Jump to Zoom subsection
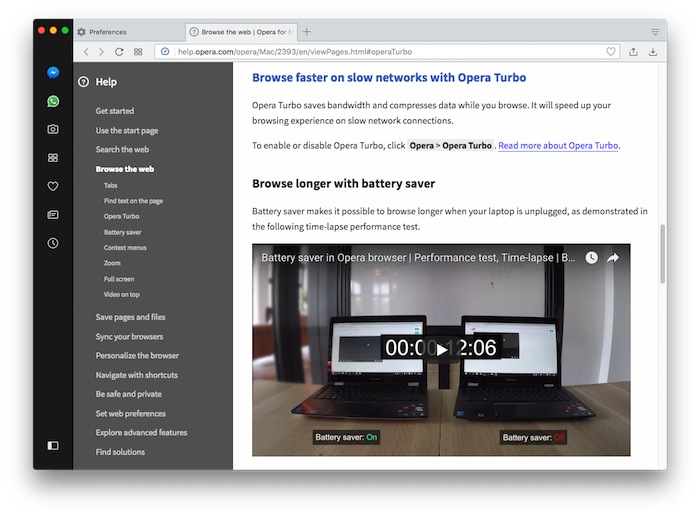Viewport: 700px width, 517px height. click(x=112, y=263)
